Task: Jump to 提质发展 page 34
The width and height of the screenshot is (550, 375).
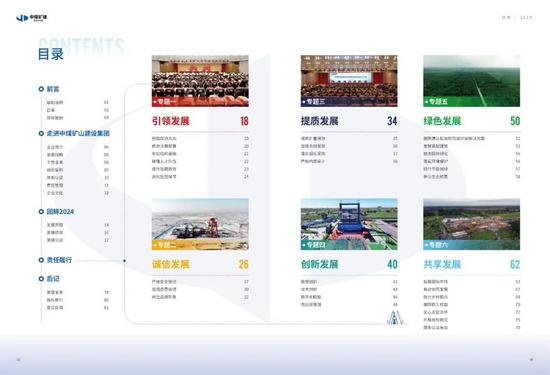Action: tap(392, 121)
